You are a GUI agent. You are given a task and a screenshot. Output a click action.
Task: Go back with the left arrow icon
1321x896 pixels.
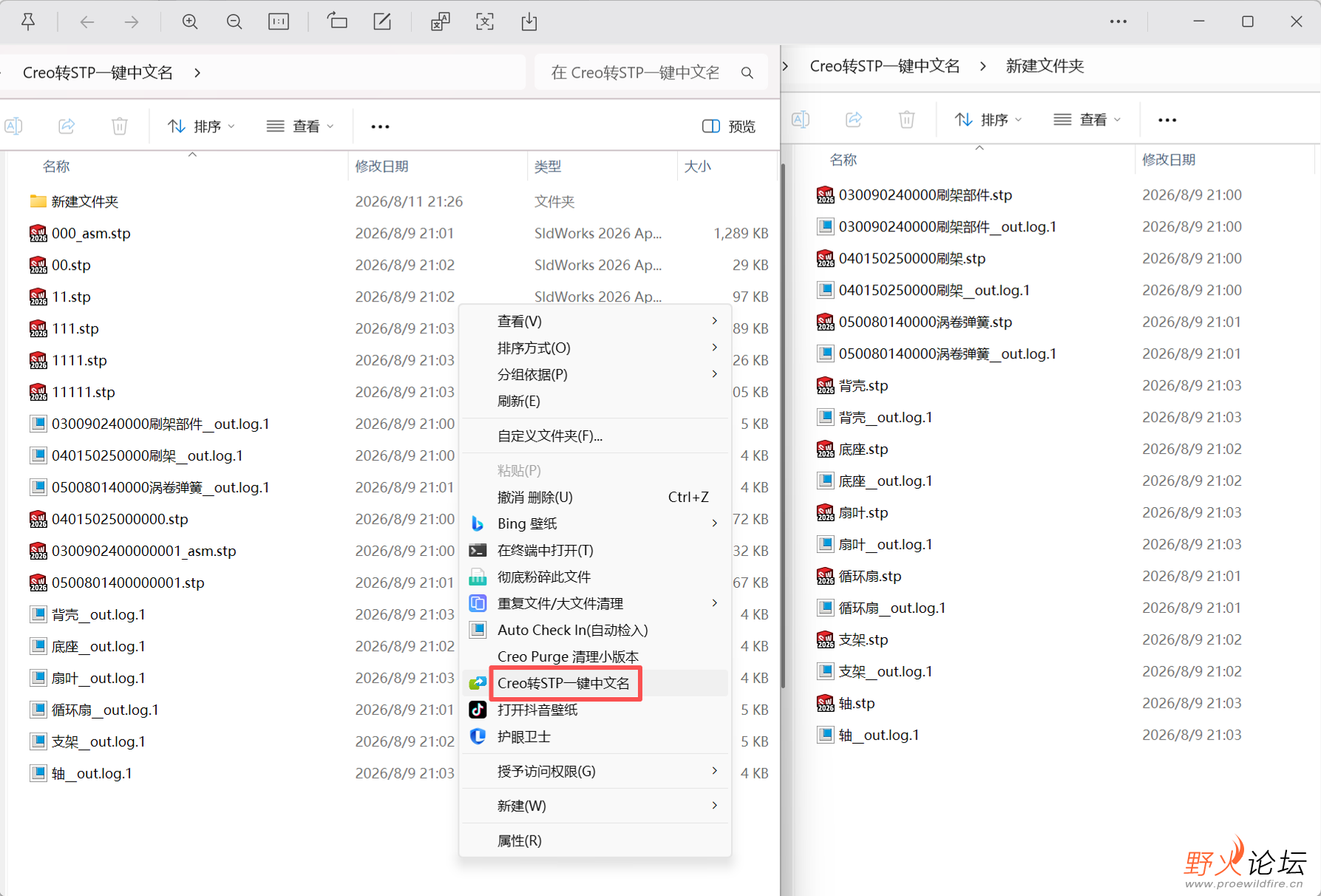pyautogui.click(x=87, y=22)
